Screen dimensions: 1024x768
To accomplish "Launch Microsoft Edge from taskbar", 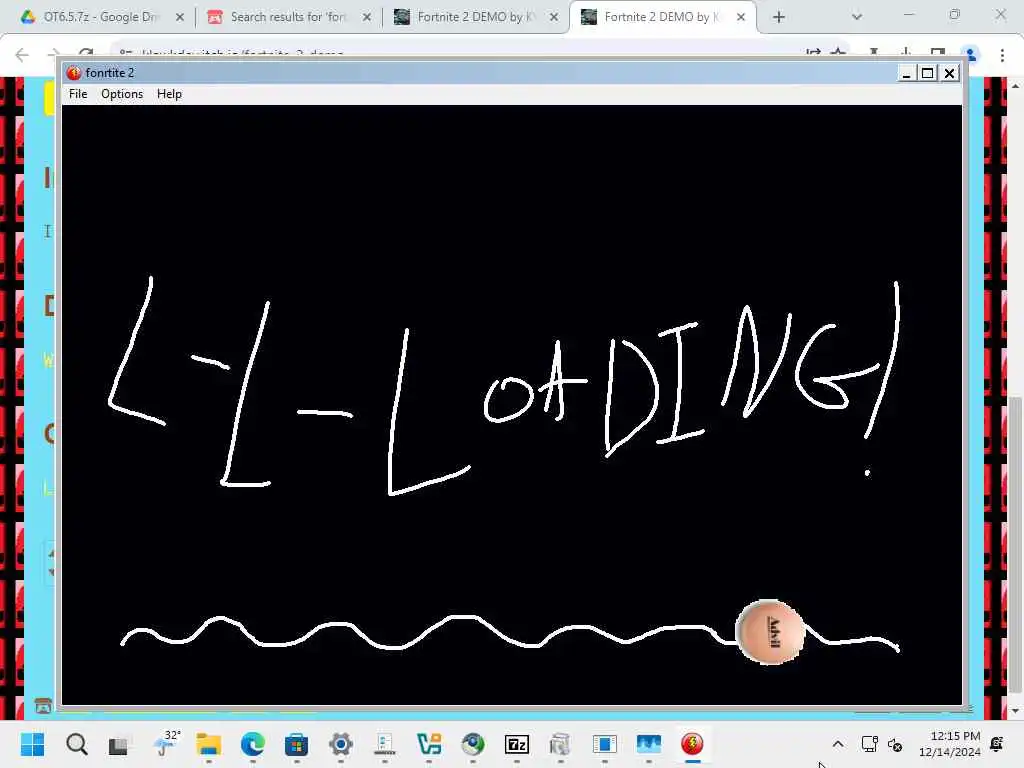I will [x=253, y=744].
